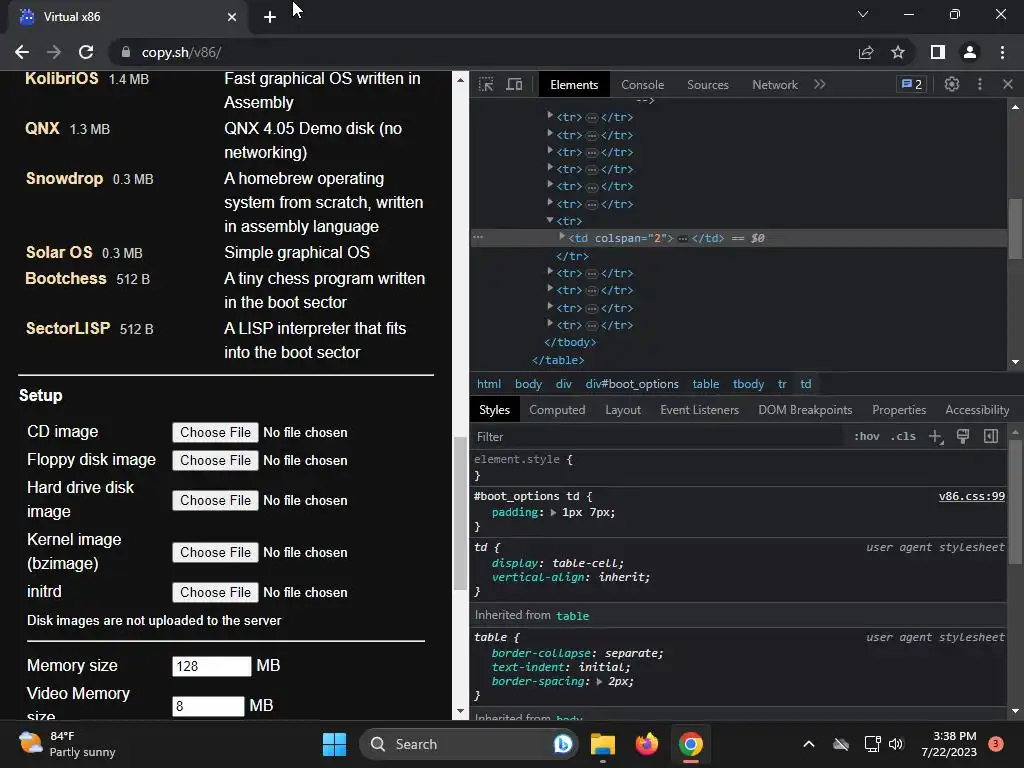This screenshot has height=768, width=1024.
Task: Click the styles Filter field
Action: pos(656,436)
